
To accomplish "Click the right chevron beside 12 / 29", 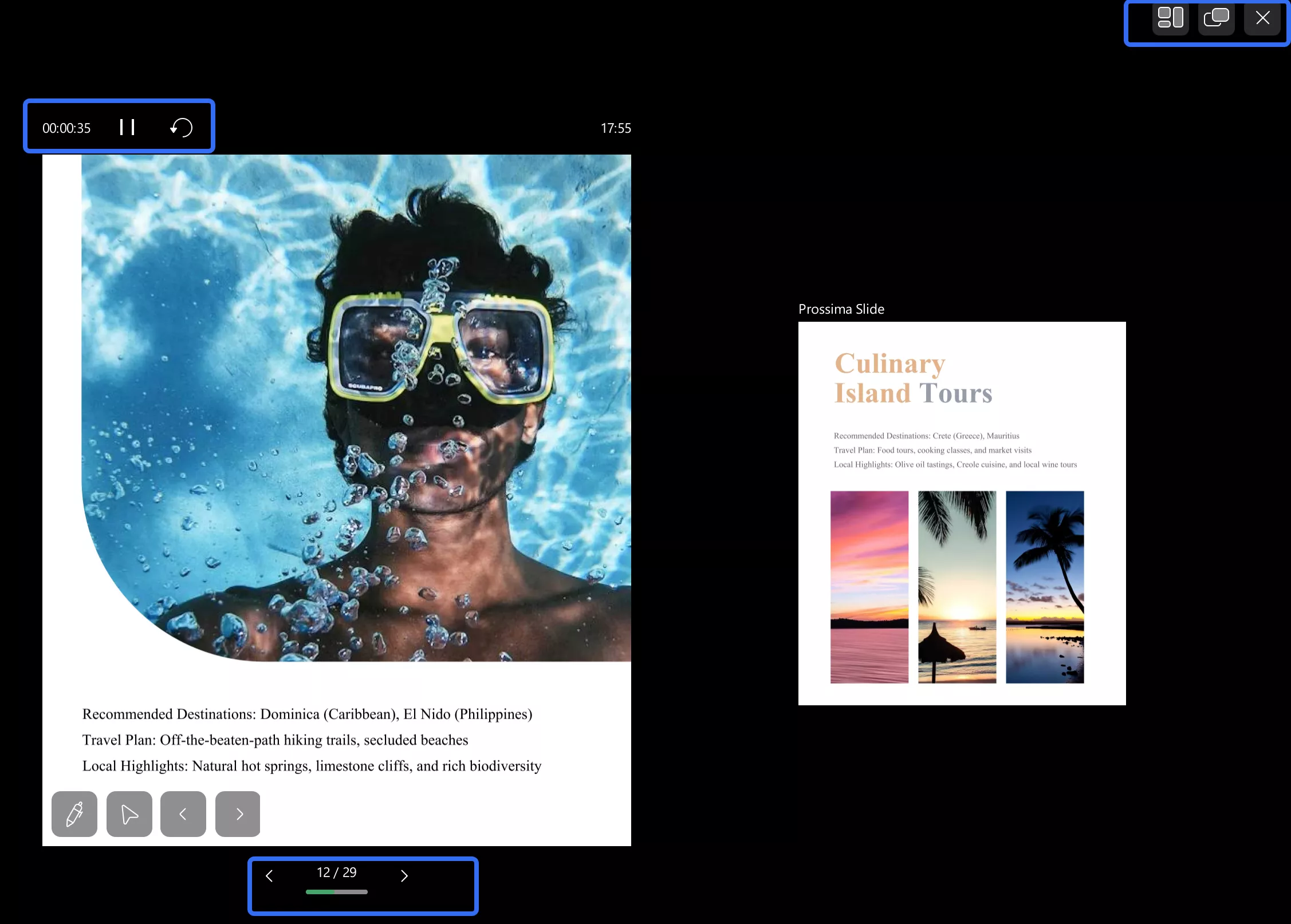I will [404, 875].
